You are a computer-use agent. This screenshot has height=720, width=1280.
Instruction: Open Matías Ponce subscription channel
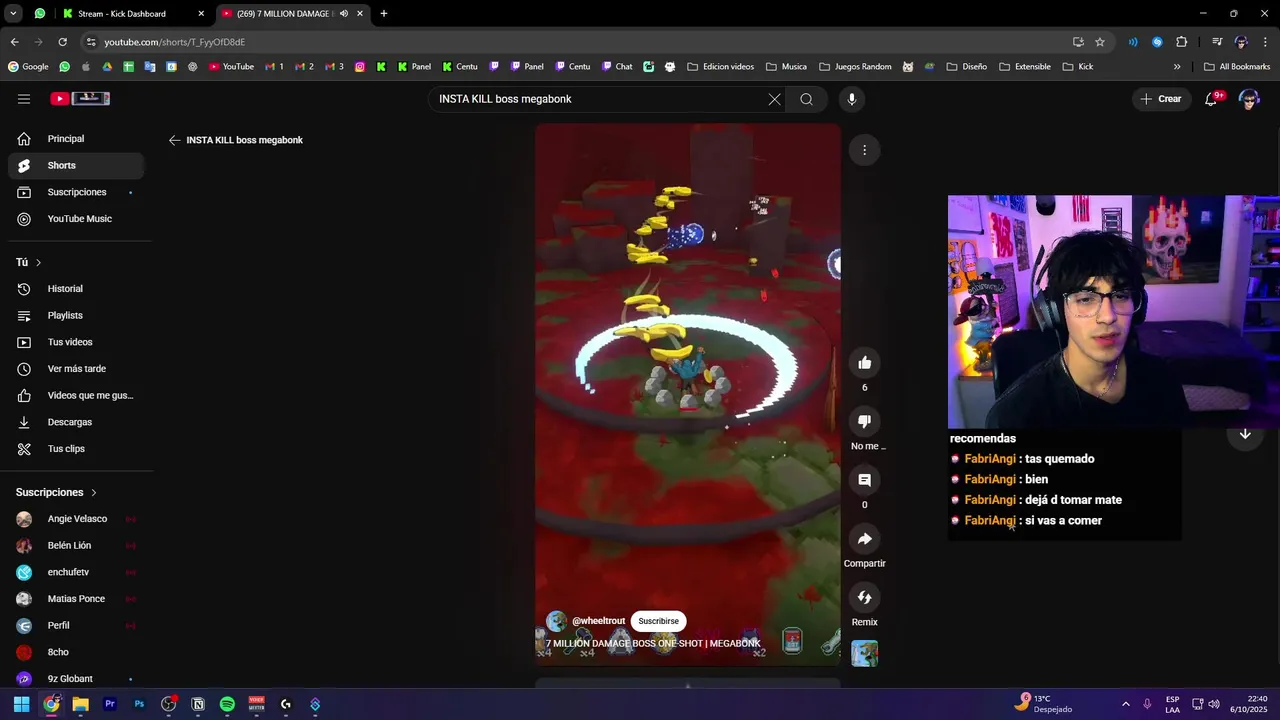coord(76,599)
